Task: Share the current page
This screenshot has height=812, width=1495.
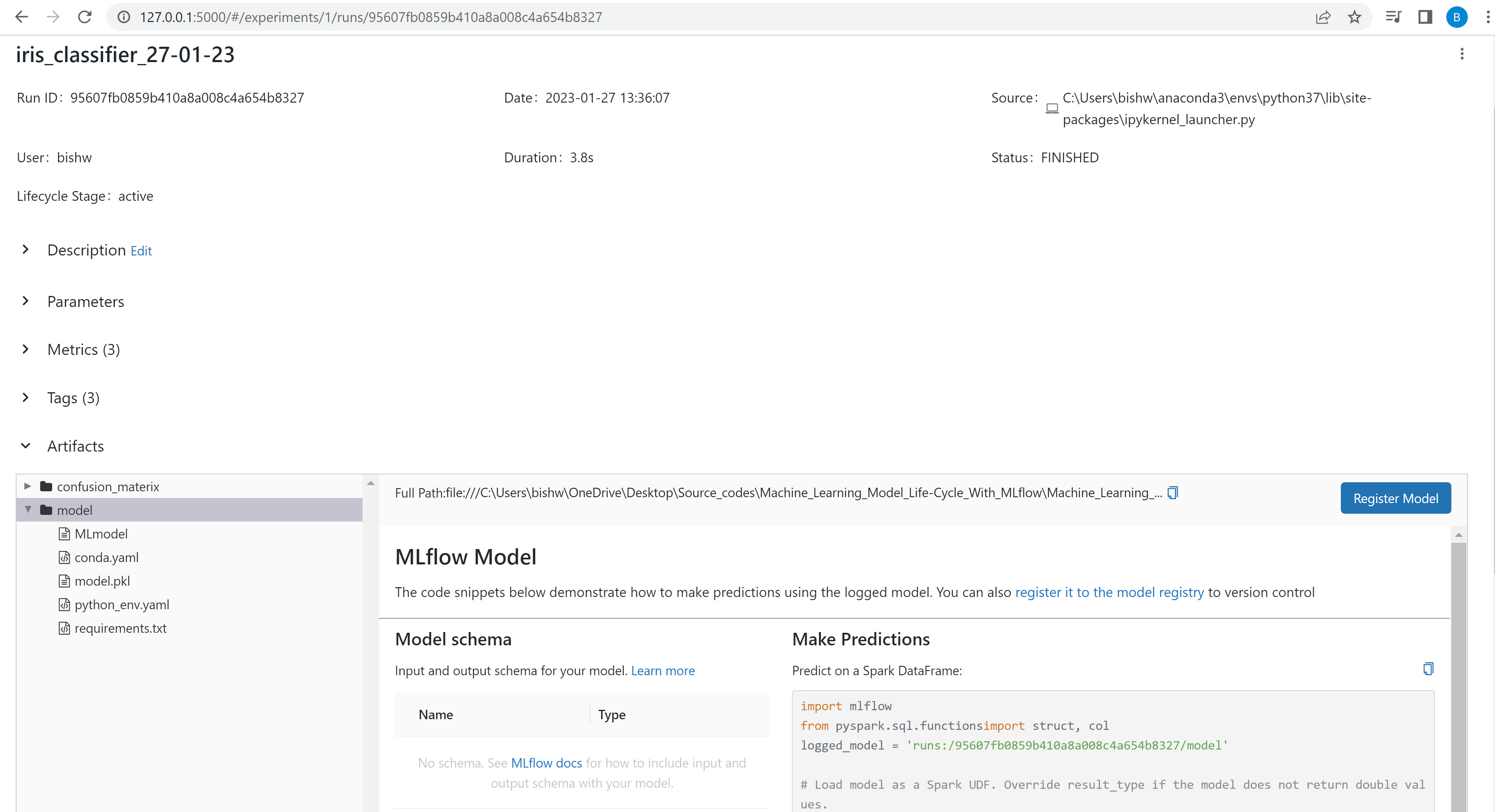Action: pyautogui.click(x=1323, y=17)
